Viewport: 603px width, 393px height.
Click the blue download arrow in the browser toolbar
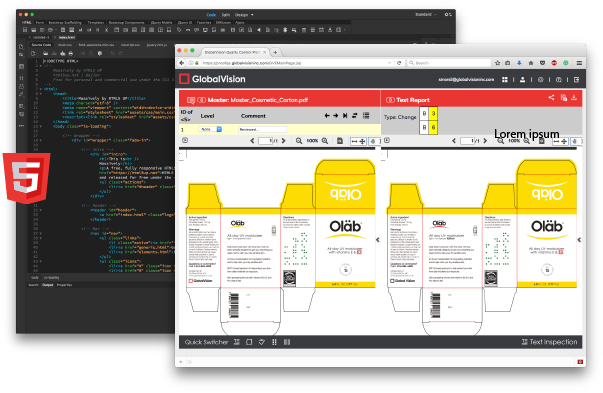pyautogui.click(x=519, y=63)
